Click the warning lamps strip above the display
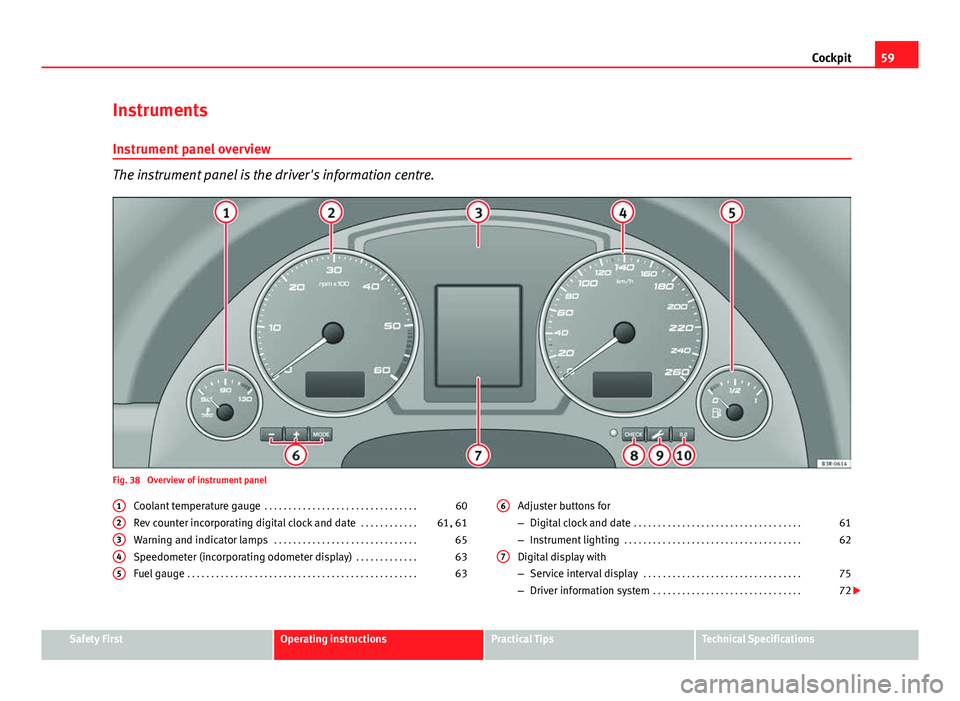Screen dimensions: 960x701 pos(478,250)
